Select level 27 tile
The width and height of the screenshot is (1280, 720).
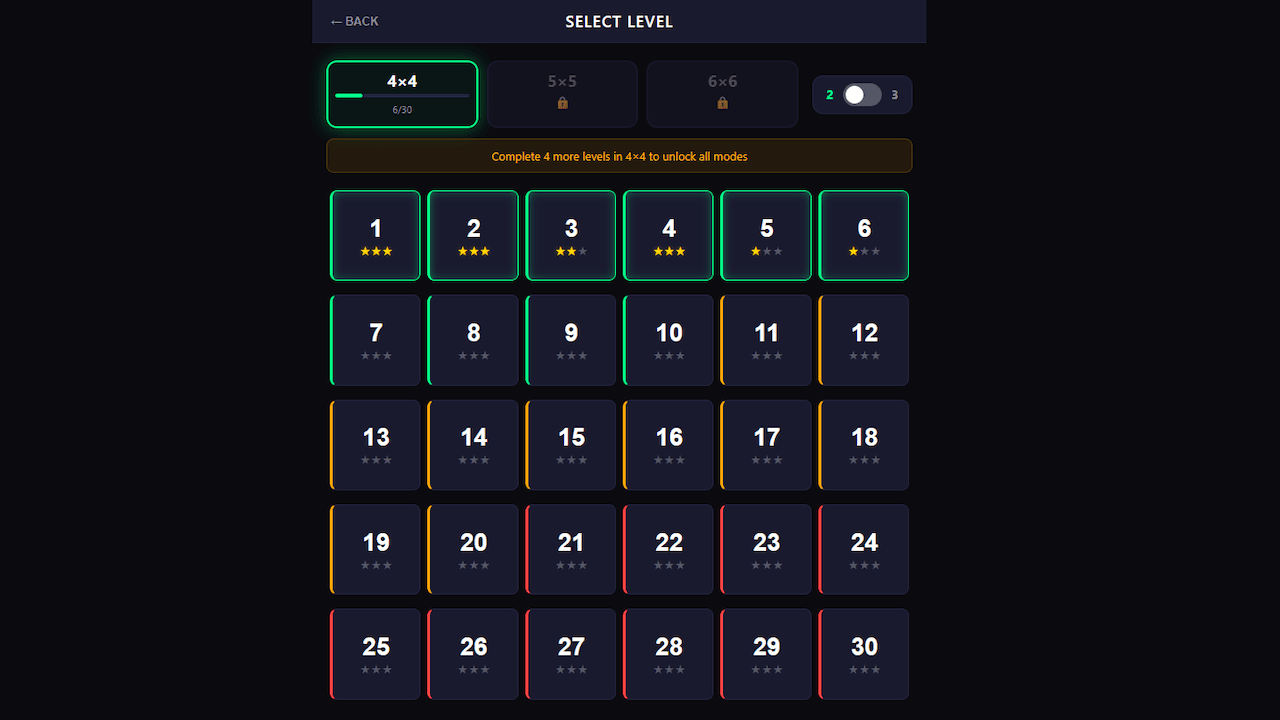click(571, 654)
